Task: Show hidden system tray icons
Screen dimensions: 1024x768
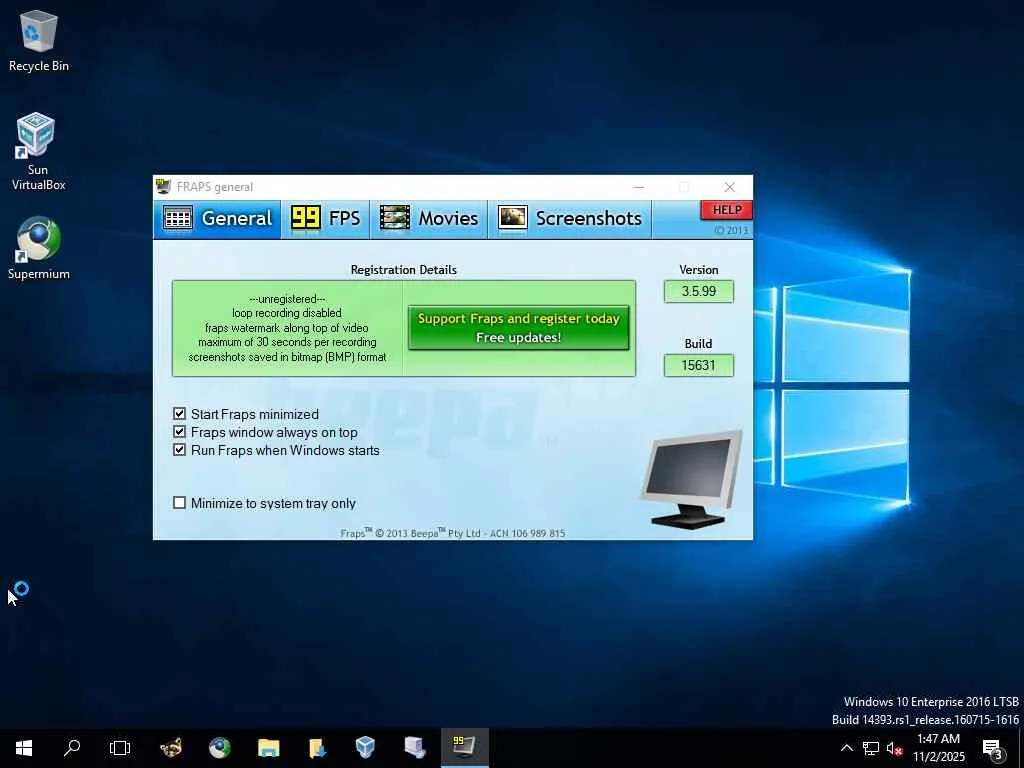Action: [x=846, y=748]
